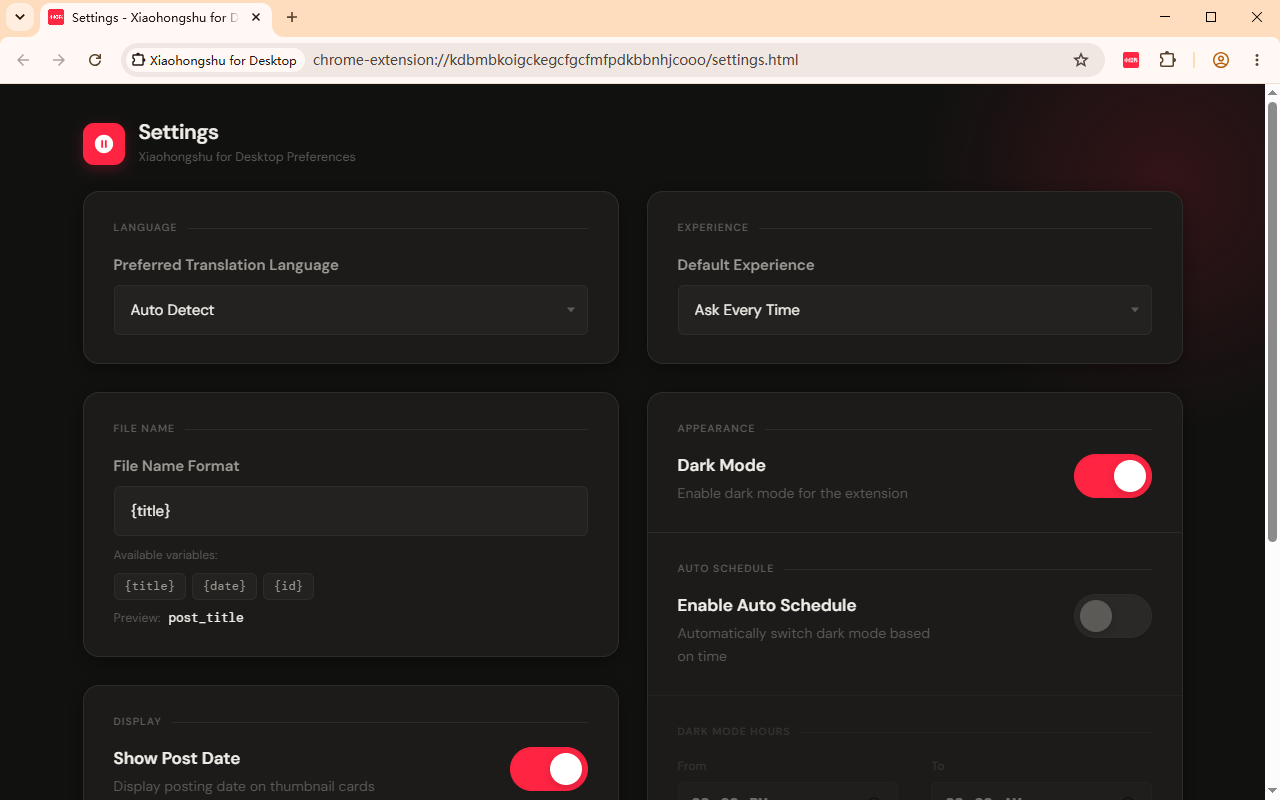Disable the Show Post Date toggle
The width and height of the screenshot is (1280, 800).
click(x=549, y=769)
